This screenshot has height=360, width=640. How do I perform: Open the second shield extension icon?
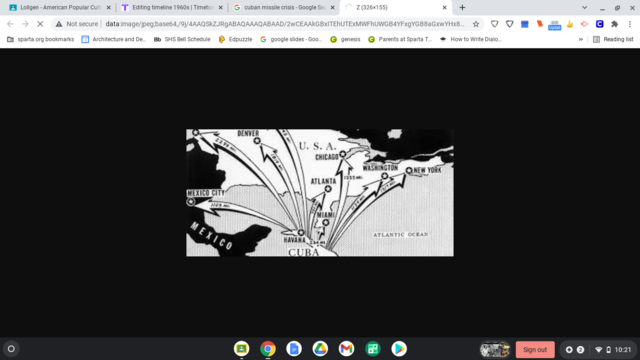click(509, 24)
